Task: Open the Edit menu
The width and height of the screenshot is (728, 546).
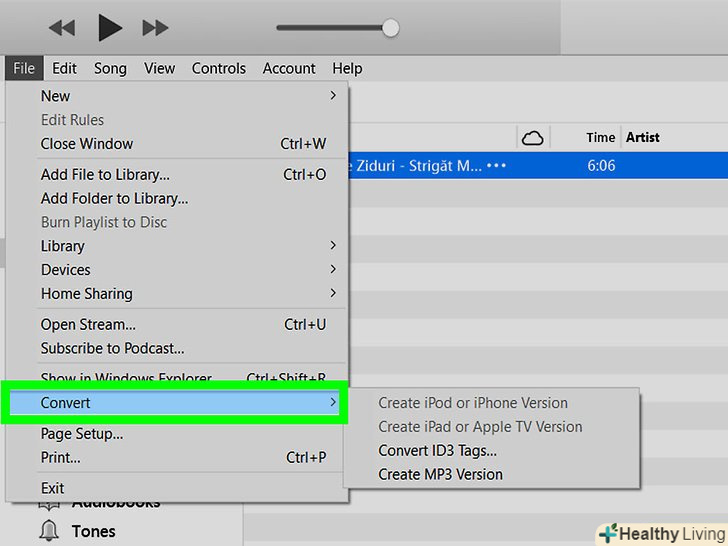Action: click(x=64, y=68)
